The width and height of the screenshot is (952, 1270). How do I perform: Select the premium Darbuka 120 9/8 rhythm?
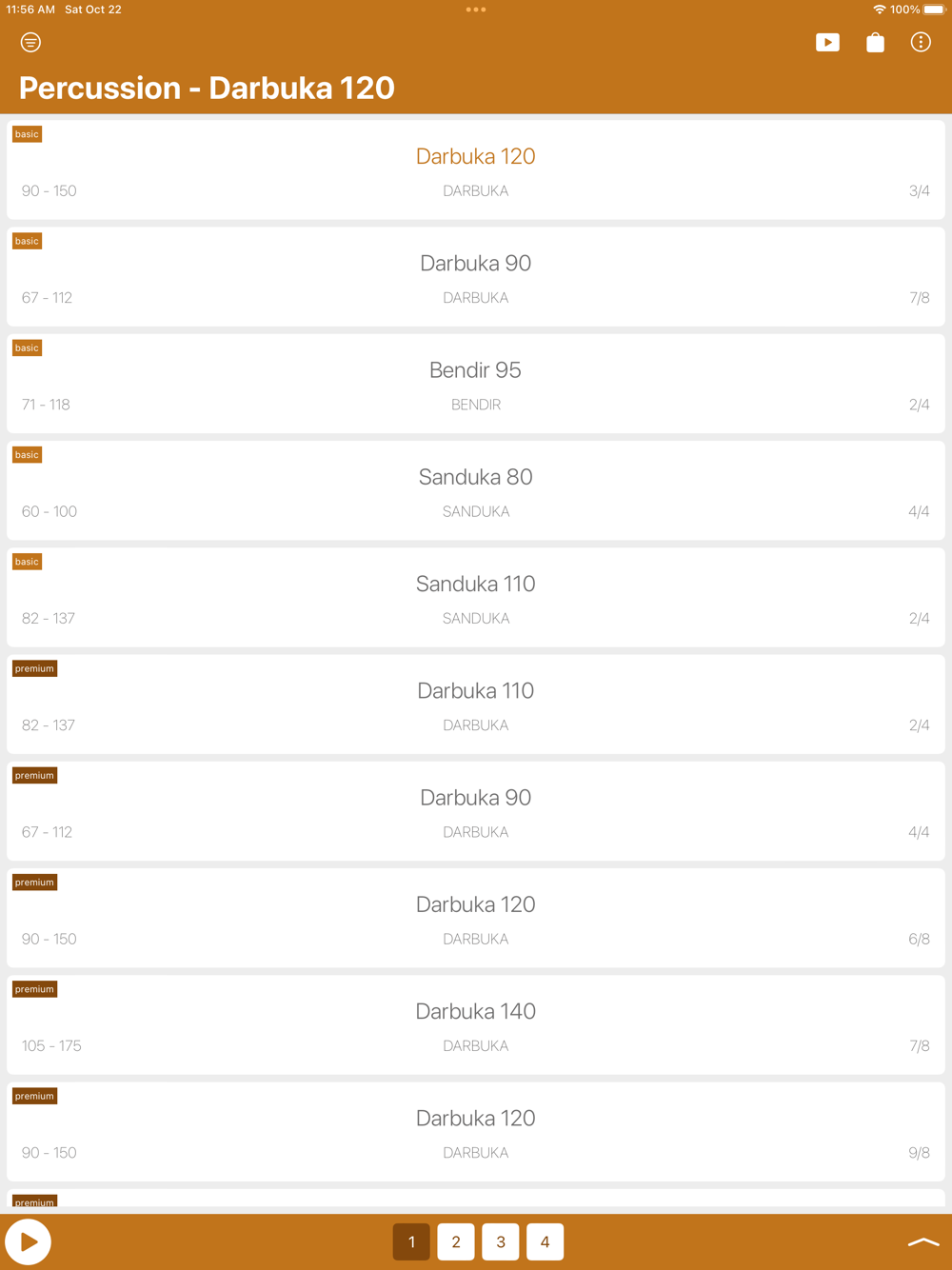point(476,1132)
